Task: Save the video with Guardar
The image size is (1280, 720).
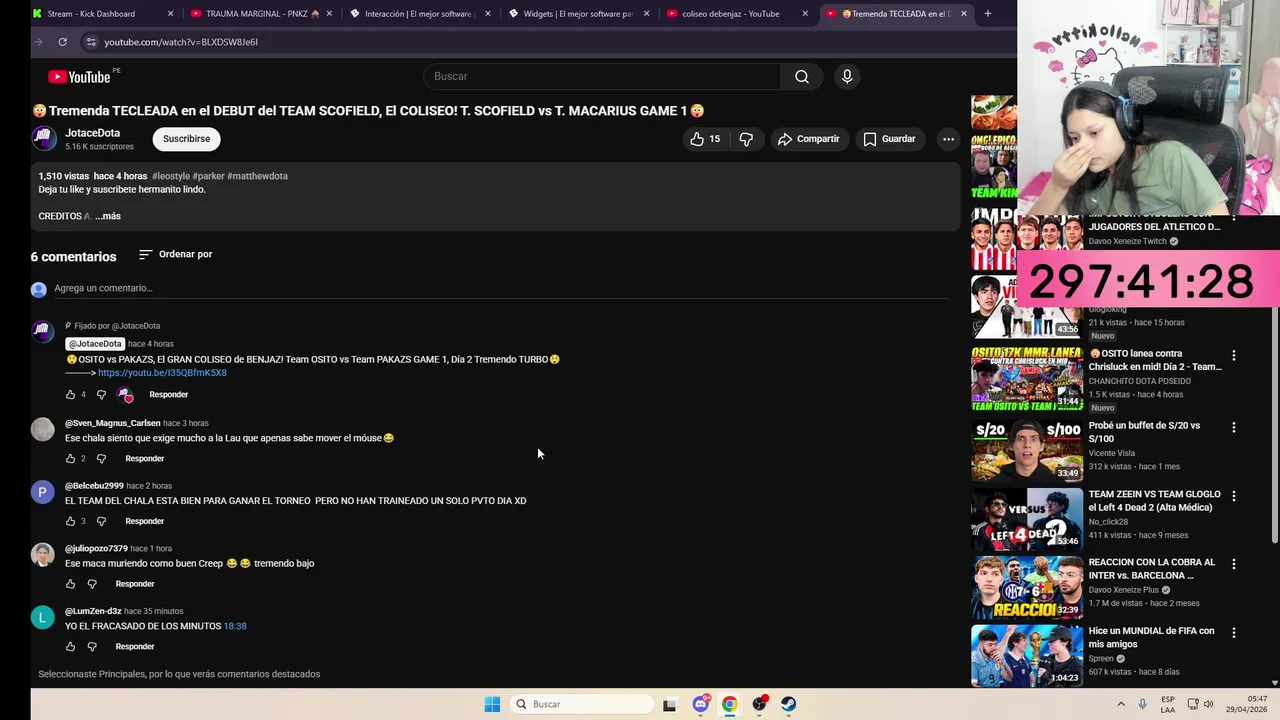Action: click(889, 139)
